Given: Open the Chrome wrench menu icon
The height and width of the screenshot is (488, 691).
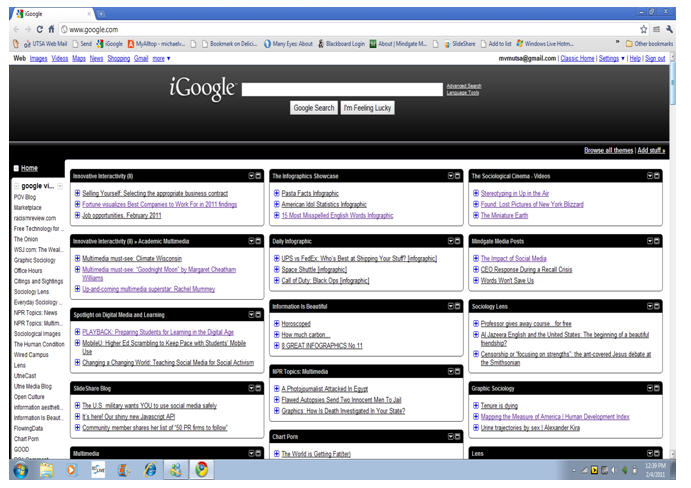Looking at the screenshot, I should (669, 30).
